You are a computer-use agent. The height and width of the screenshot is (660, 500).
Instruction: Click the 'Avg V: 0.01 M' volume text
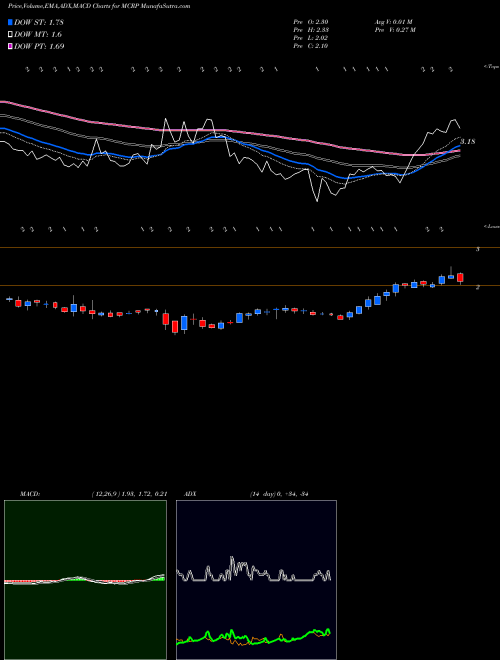coord(395,22)
